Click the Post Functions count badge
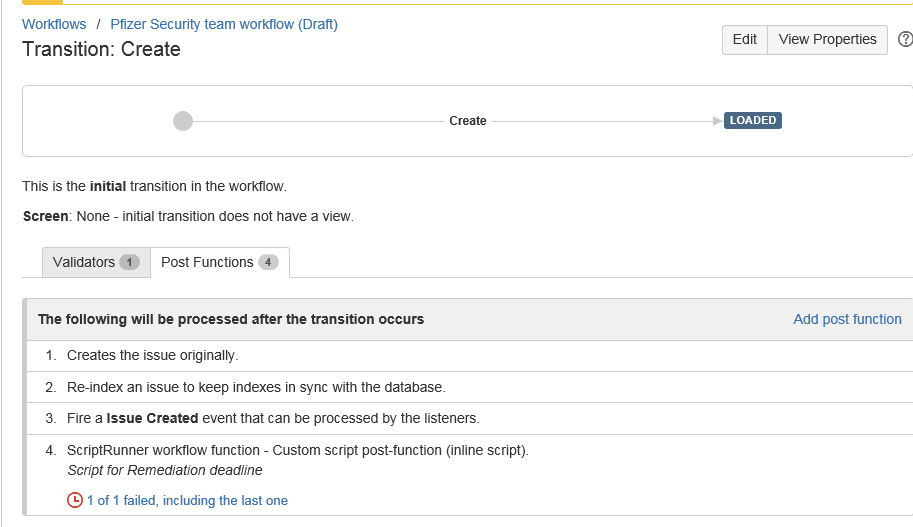913x527 pixels. click(268, 262)
